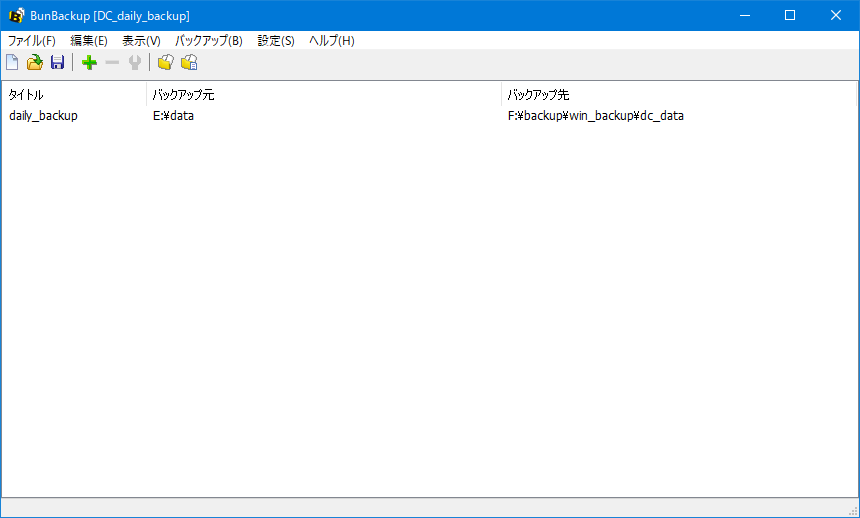The image size is (860, 518).
Task: Maximize the BunBackup window
Action: tap(790, 15)
